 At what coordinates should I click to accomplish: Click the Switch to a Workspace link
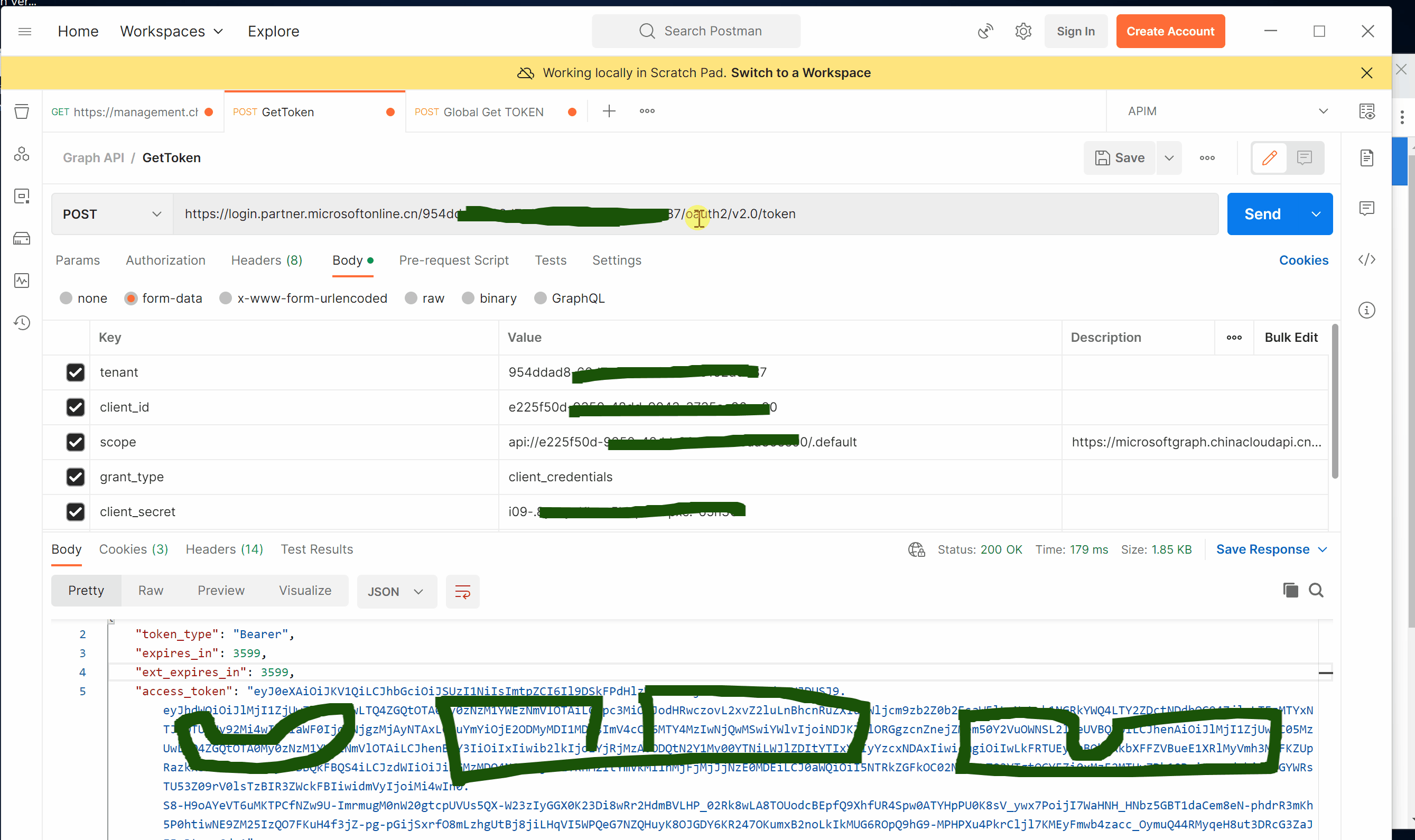(800, 73)
